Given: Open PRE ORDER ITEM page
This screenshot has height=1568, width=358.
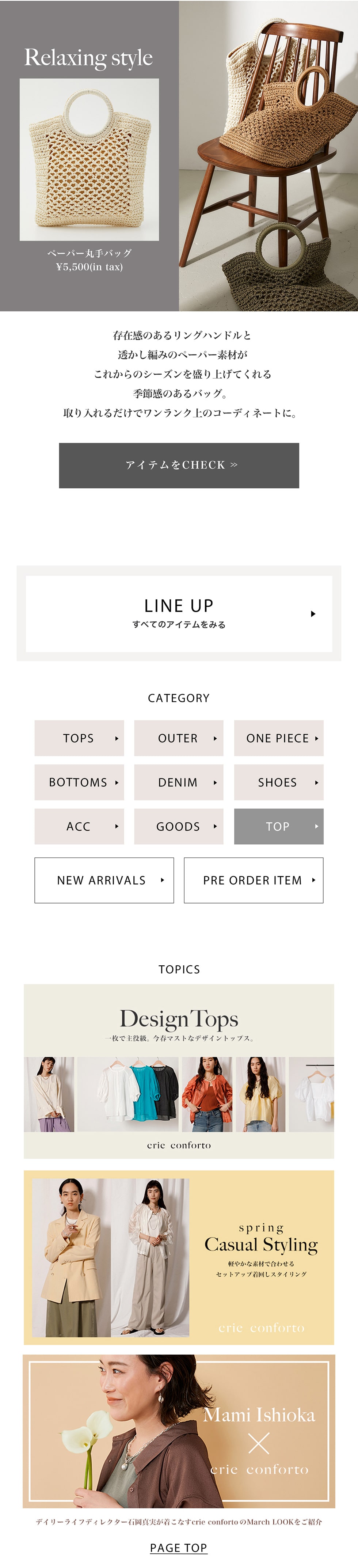Looking at the screenshot, I should (x=253, y=880).
